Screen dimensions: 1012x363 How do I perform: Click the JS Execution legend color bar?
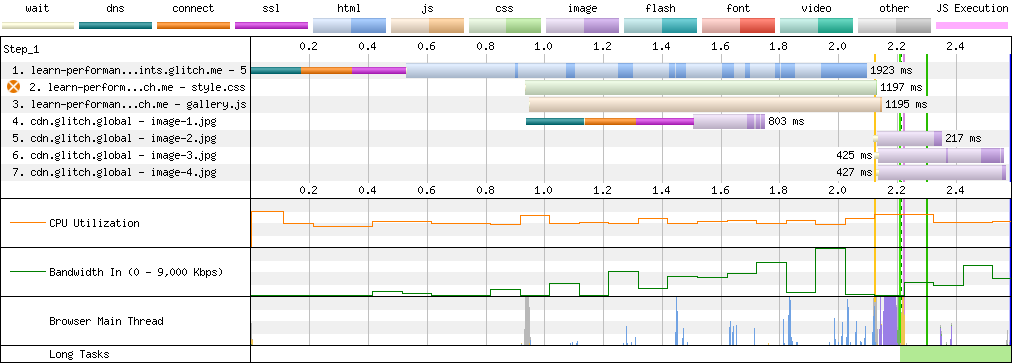tap(972, 26)
